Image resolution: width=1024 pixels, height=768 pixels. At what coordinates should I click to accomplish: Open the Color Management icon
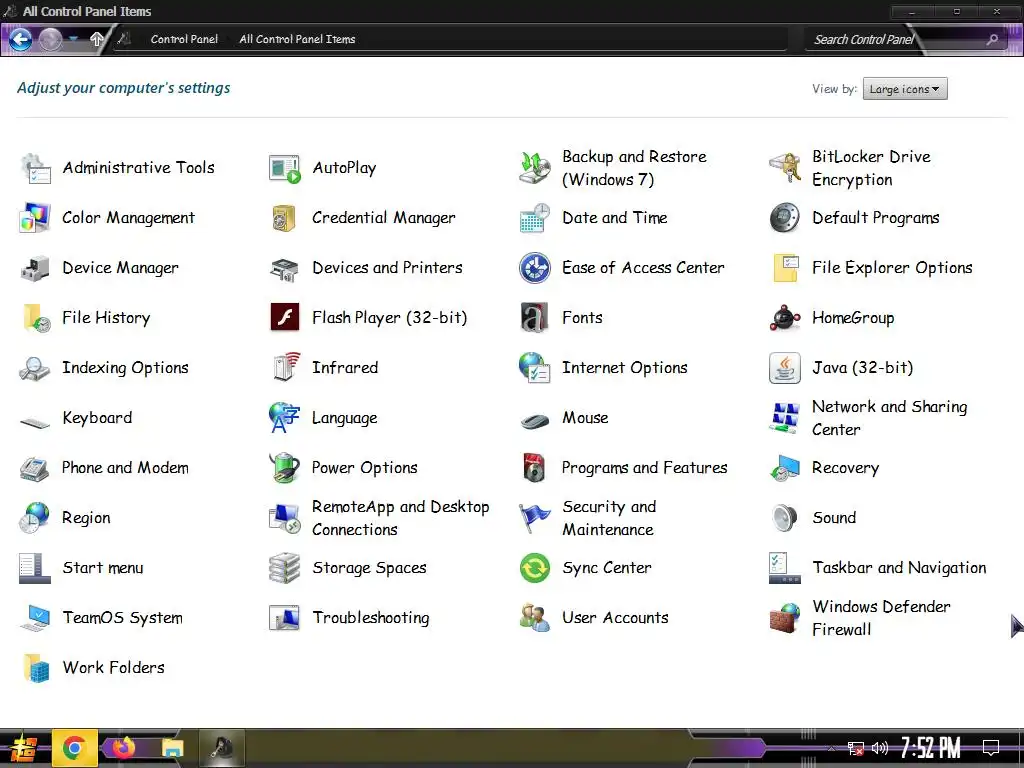tap(35, 218)
